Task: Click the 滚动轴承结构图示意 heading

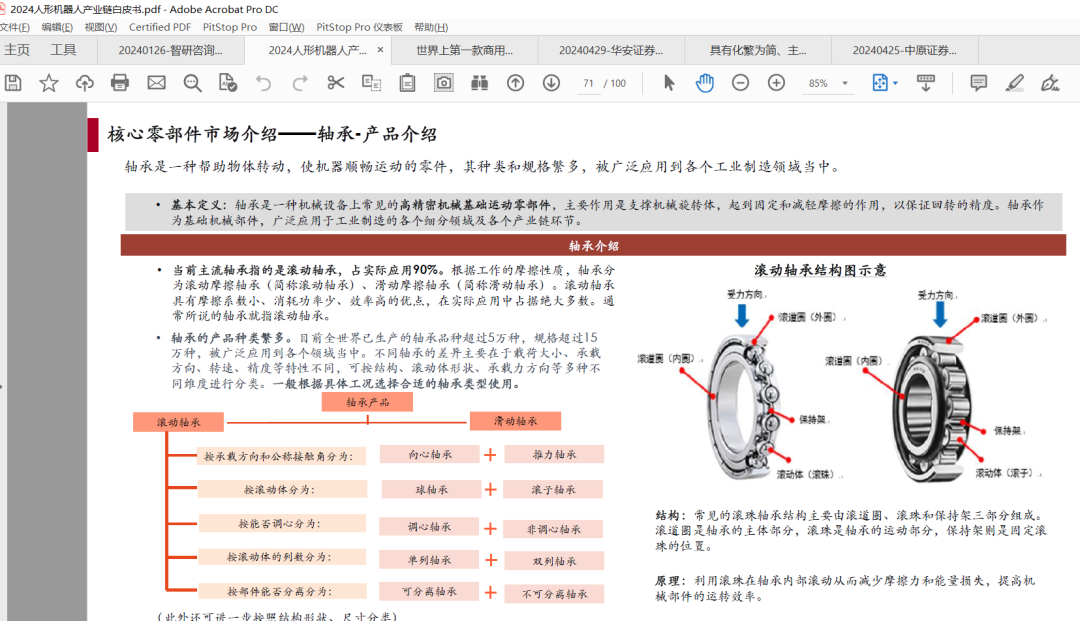Action: click(820, 270)
